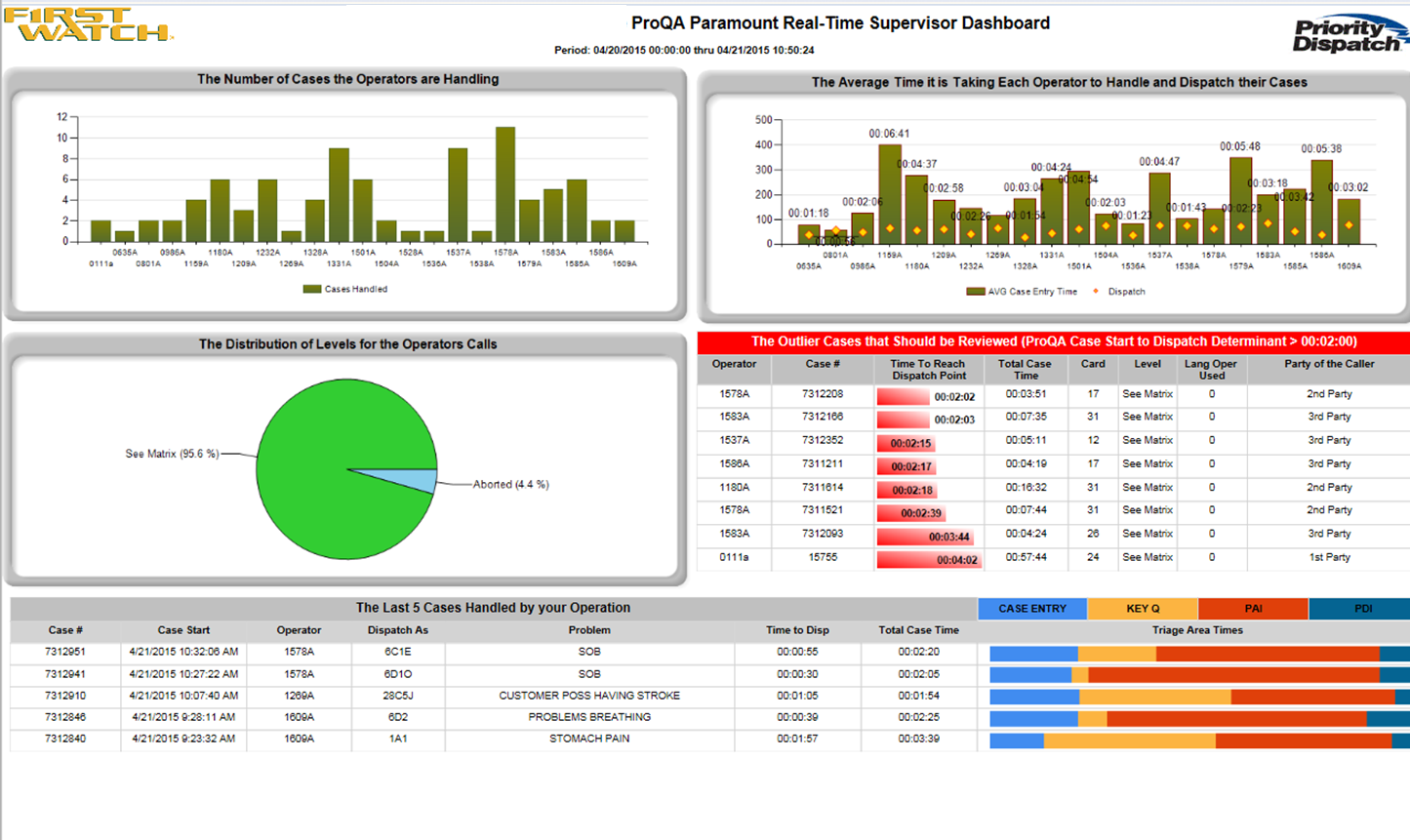Open the CASE ENTRY legend button
The width and height of the screenshot is (1410, 840).
tap(1030, 608)
